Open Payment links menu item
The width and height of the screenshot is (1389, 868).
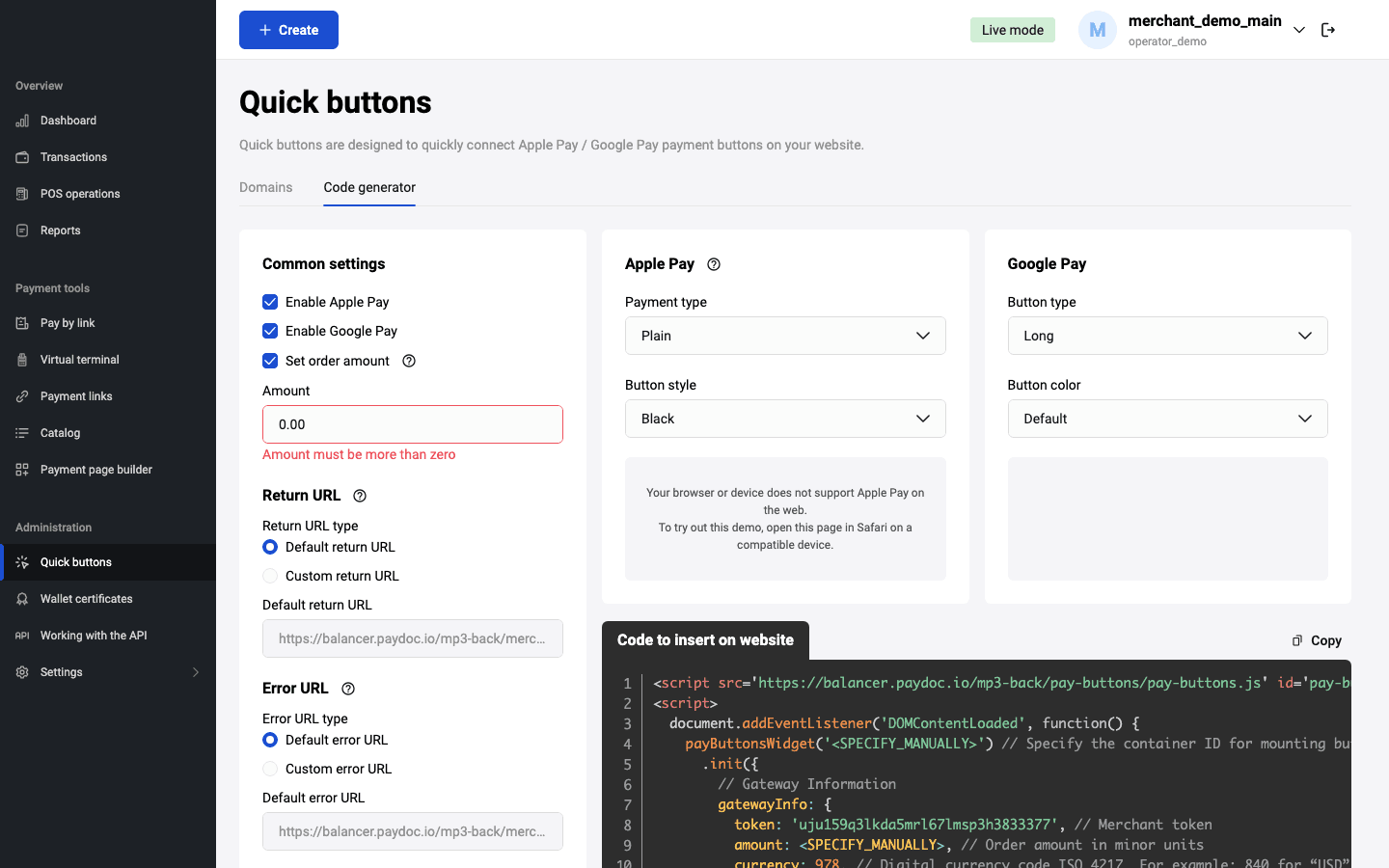coord(108,396)
